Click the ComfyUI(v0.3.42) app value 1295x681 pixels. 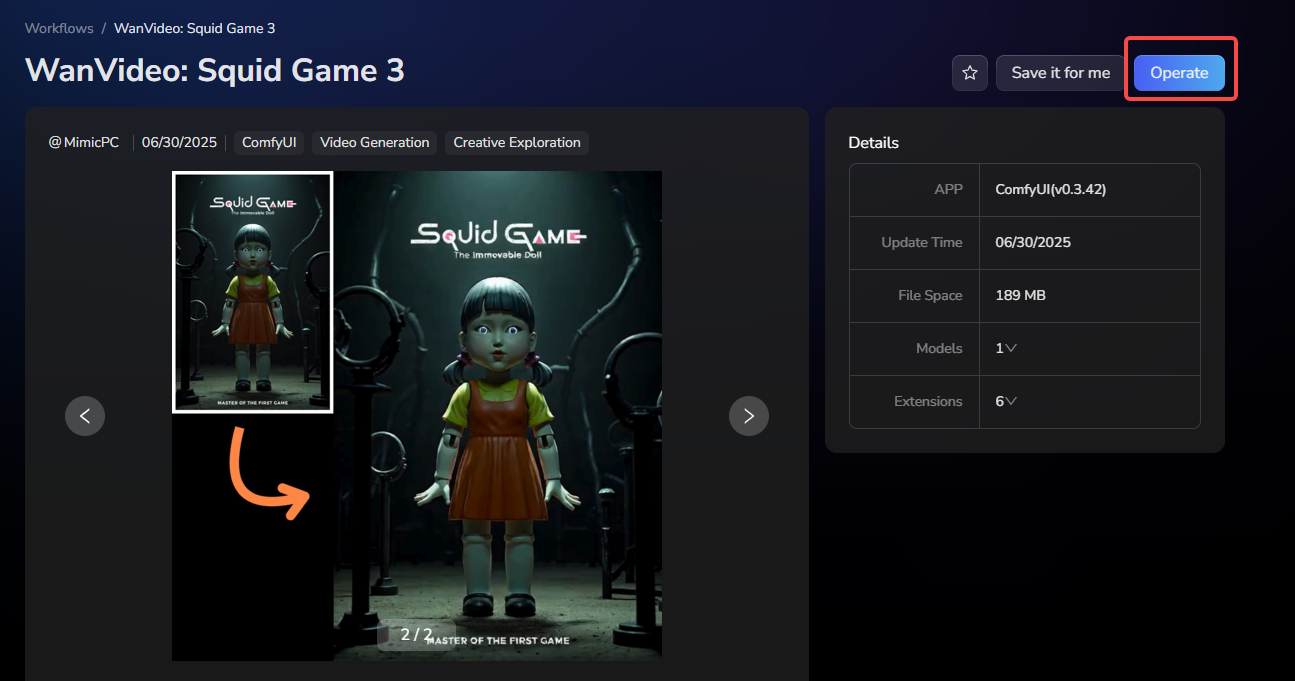(x=1050, y=189)
